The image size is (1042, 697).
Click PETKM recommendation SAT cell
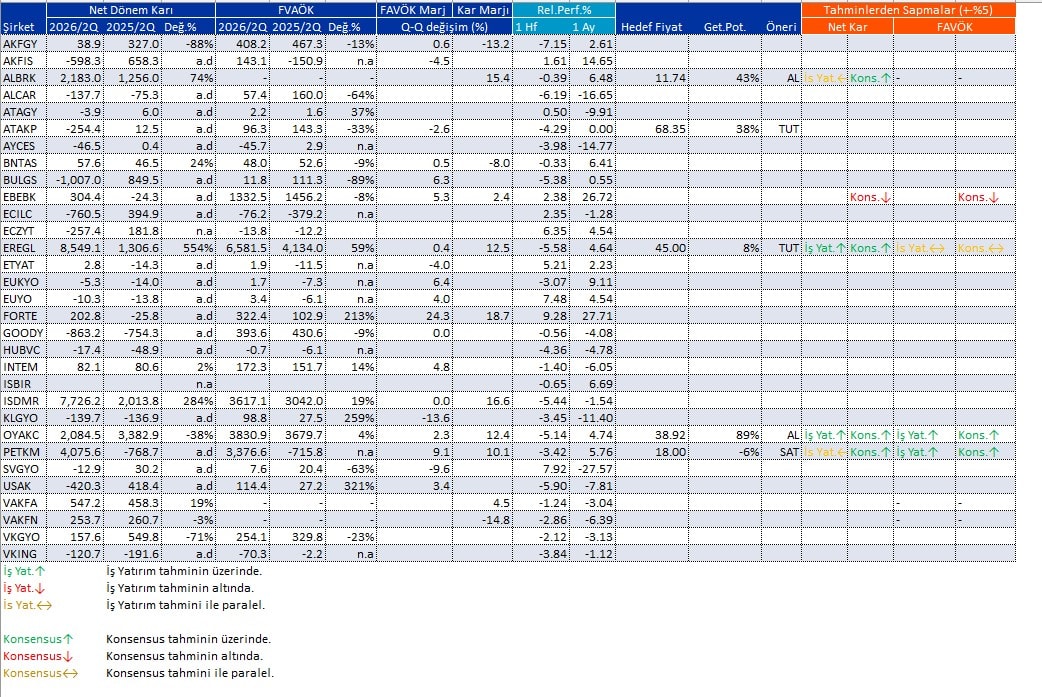click(x=781, y=452)
